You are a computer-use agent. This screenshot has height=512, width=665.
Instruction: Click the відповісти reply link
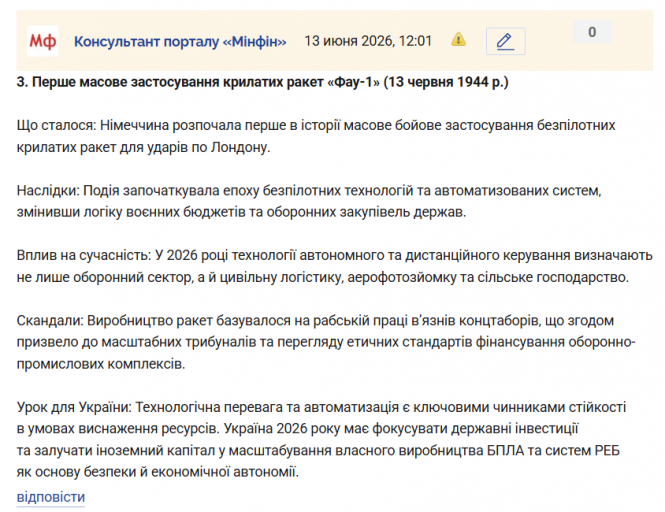[x=51, y=497]
